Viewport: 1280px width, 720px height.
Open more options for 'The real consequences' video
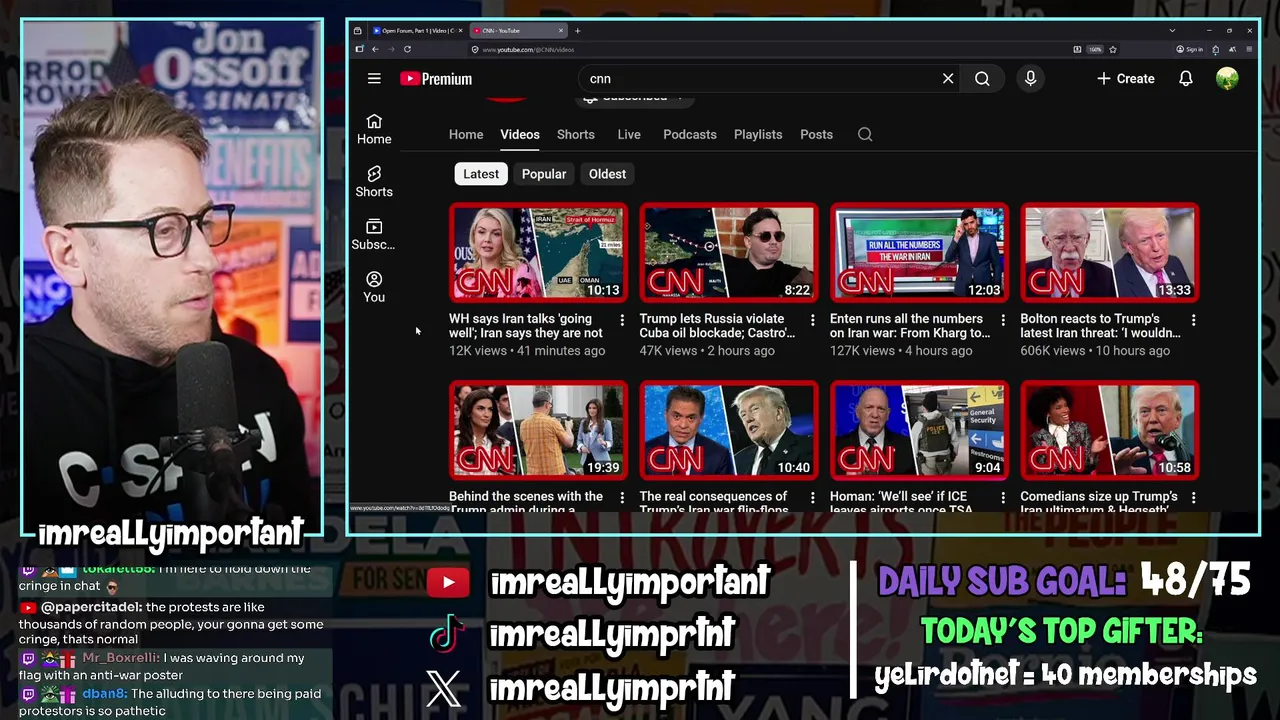pyautogui.click(x=813, y=497)
